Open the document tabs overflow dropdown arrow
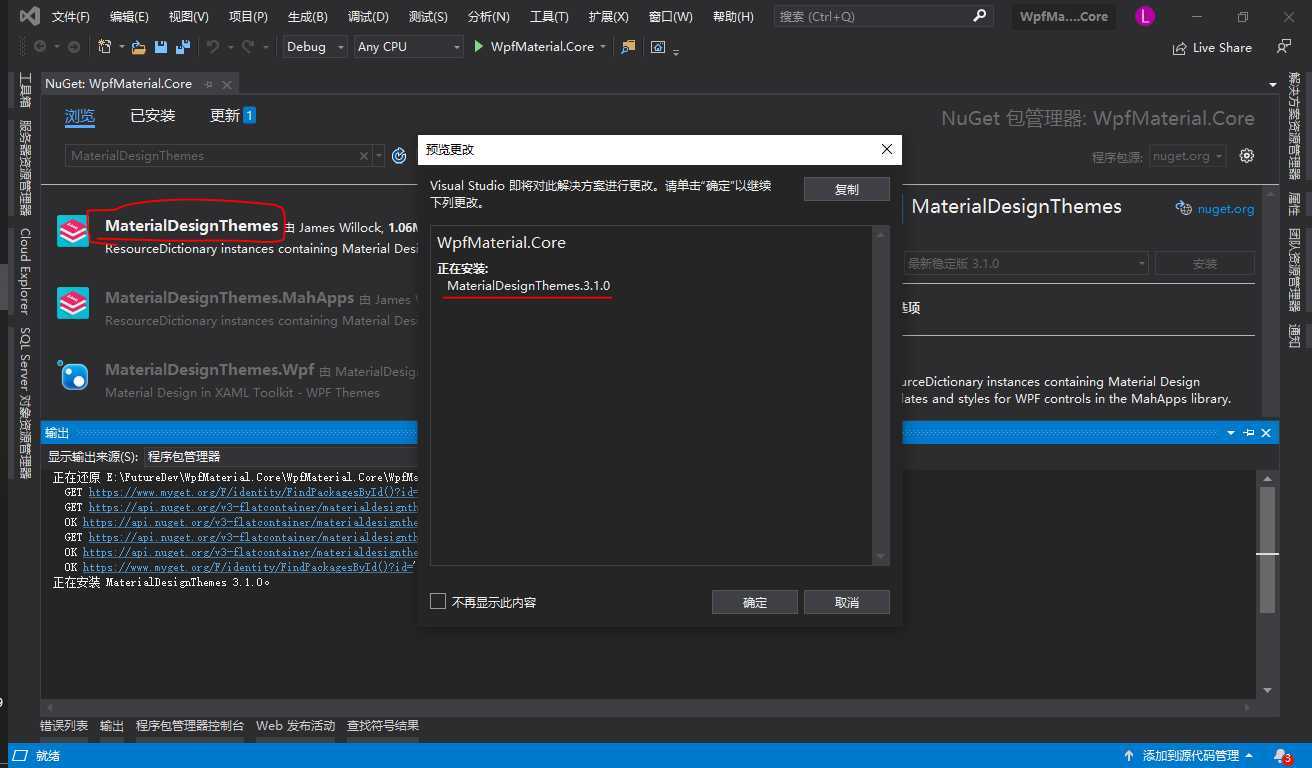This screenshot has width=1312, height=768. click(1273, 85)
